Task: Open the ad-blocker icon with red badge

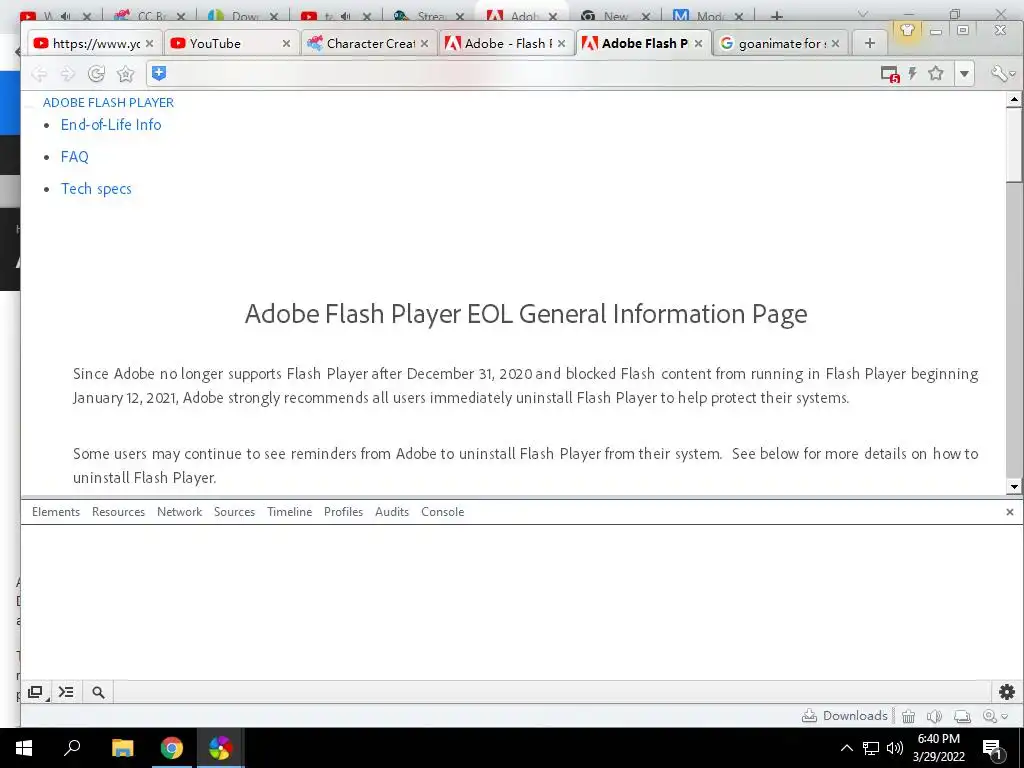Action: (889, 74)
